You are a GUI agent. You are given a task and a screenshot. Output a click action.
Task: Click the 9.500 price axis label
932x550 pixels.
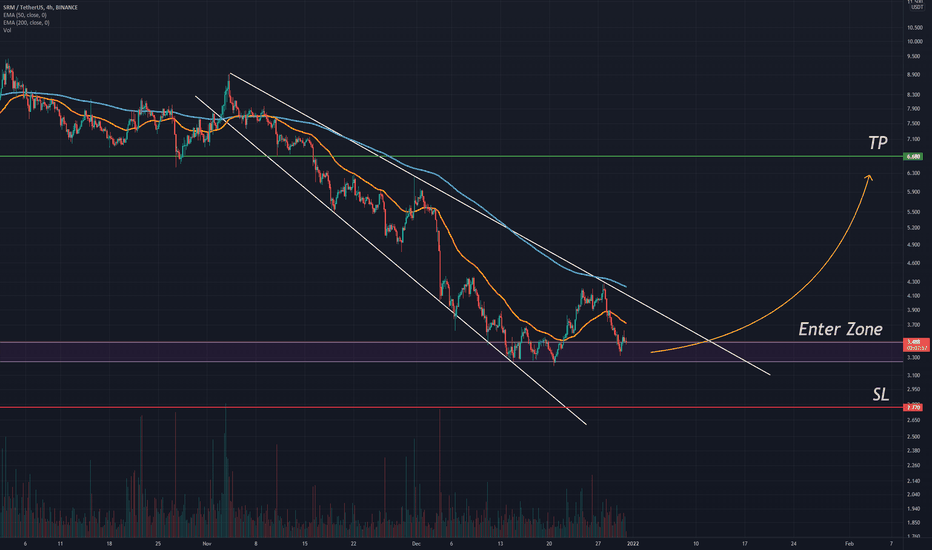(x=915, y=56)
